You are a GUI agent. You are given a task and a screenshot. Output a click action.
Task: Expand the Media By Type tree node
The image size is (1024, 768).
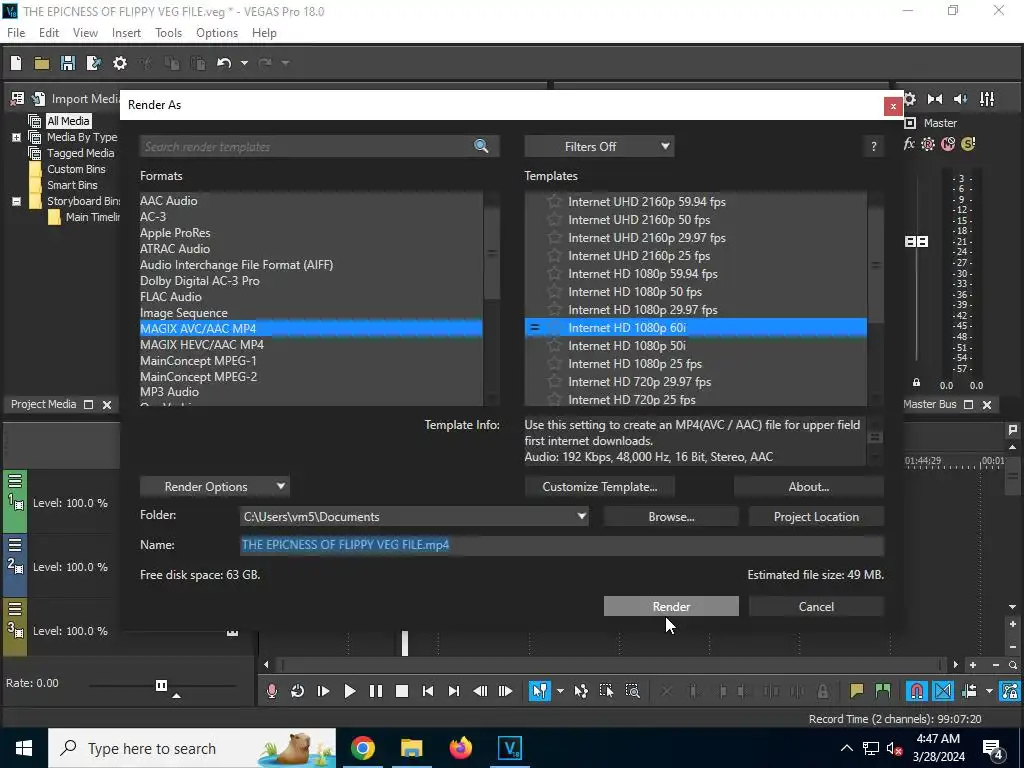(x=16, y=137)
